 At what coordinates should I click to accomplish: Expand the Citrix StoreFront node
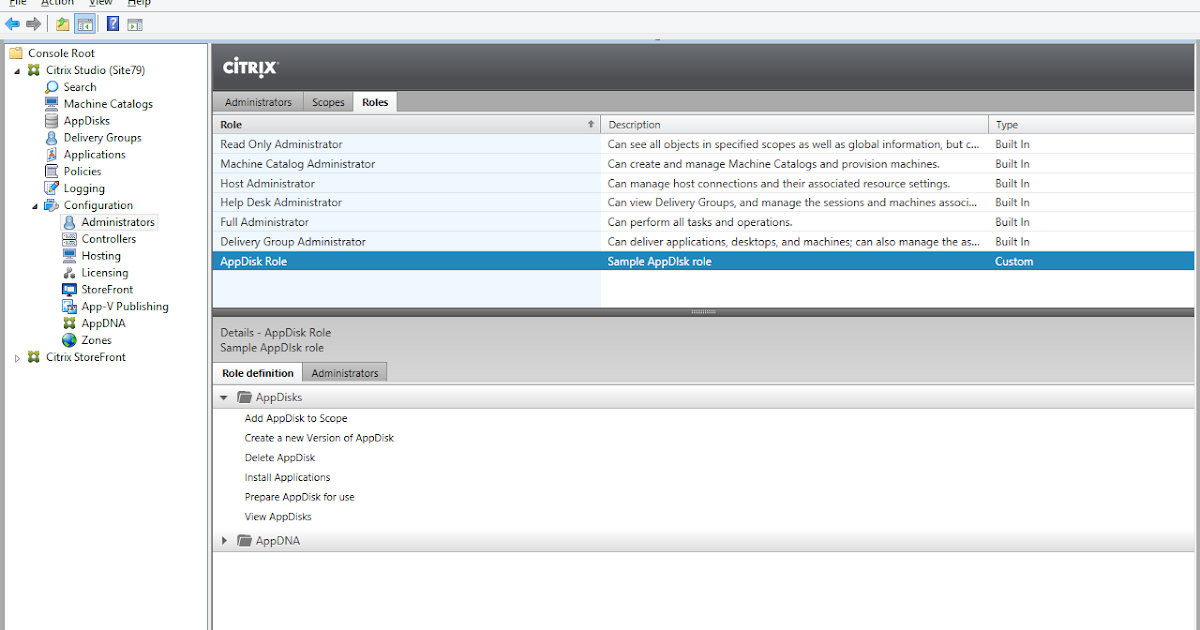[16, 357]
